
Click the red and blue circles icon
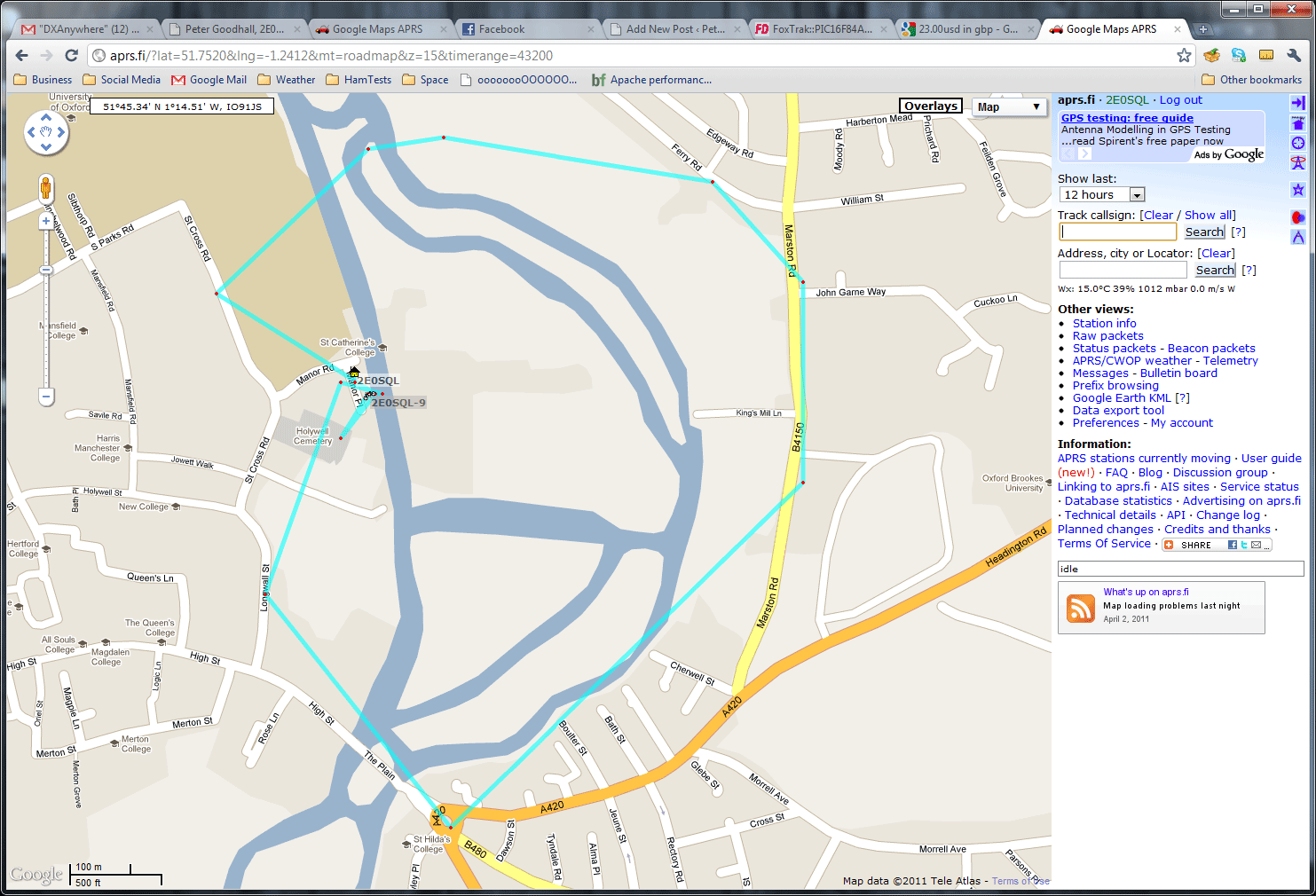(1298, 217)
